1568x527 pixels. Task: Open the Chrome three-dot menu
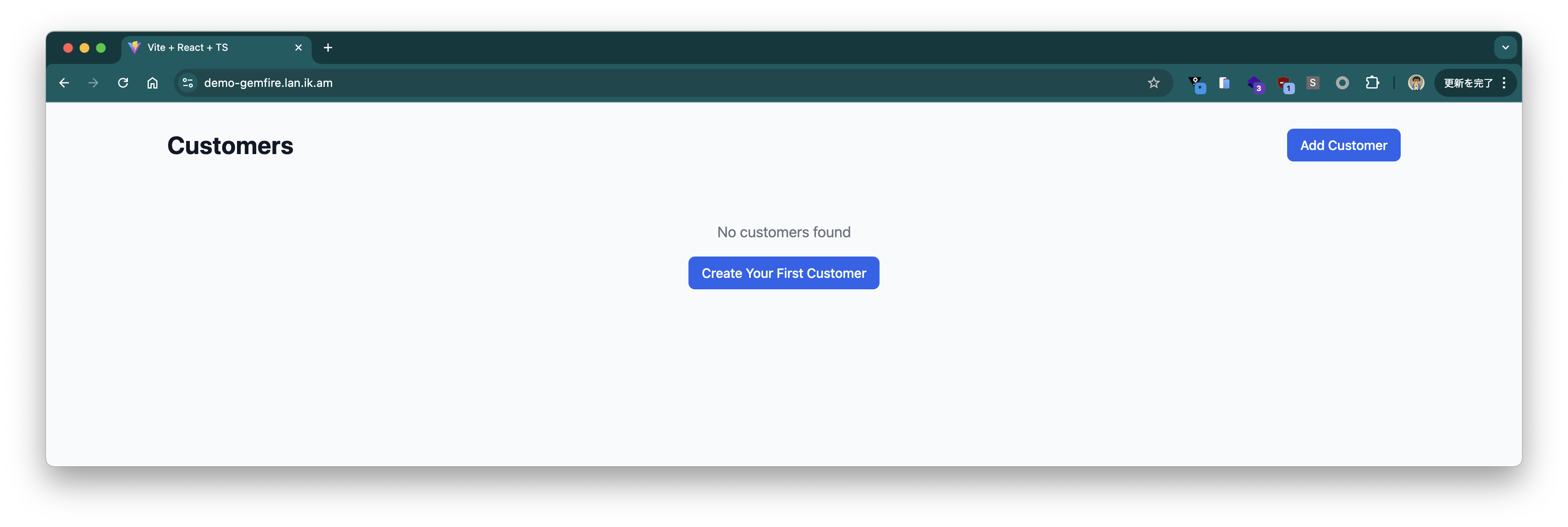point(1504,83)
